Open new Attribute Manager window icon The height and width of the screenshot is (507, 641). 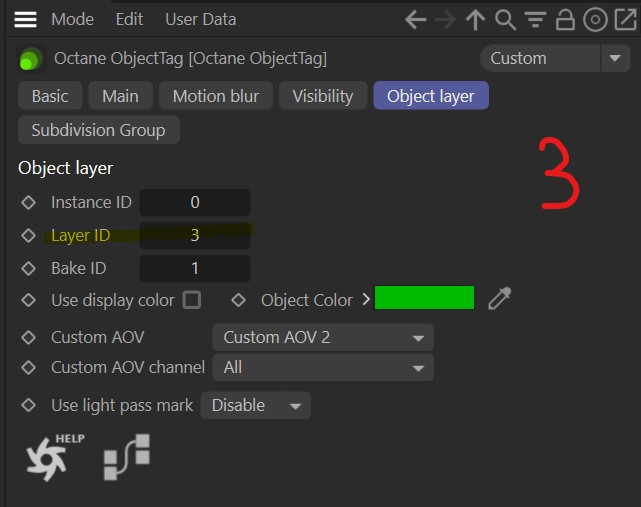click(625, 19)
